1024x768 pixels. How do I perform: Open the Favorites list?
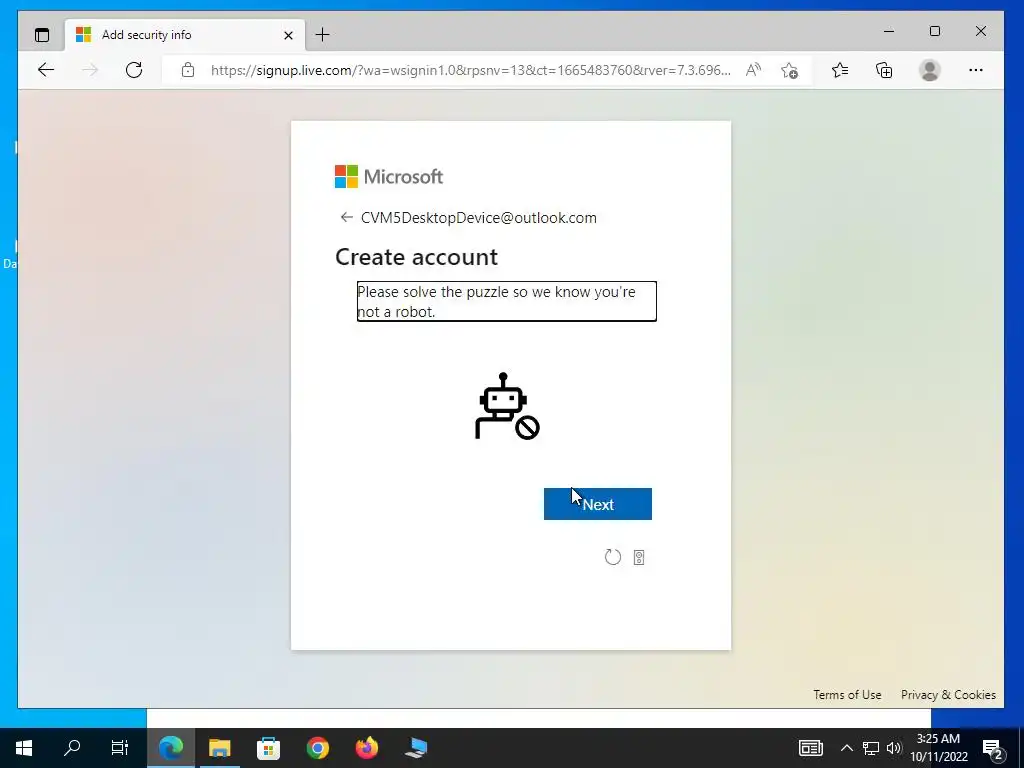[x=840, y=70]
